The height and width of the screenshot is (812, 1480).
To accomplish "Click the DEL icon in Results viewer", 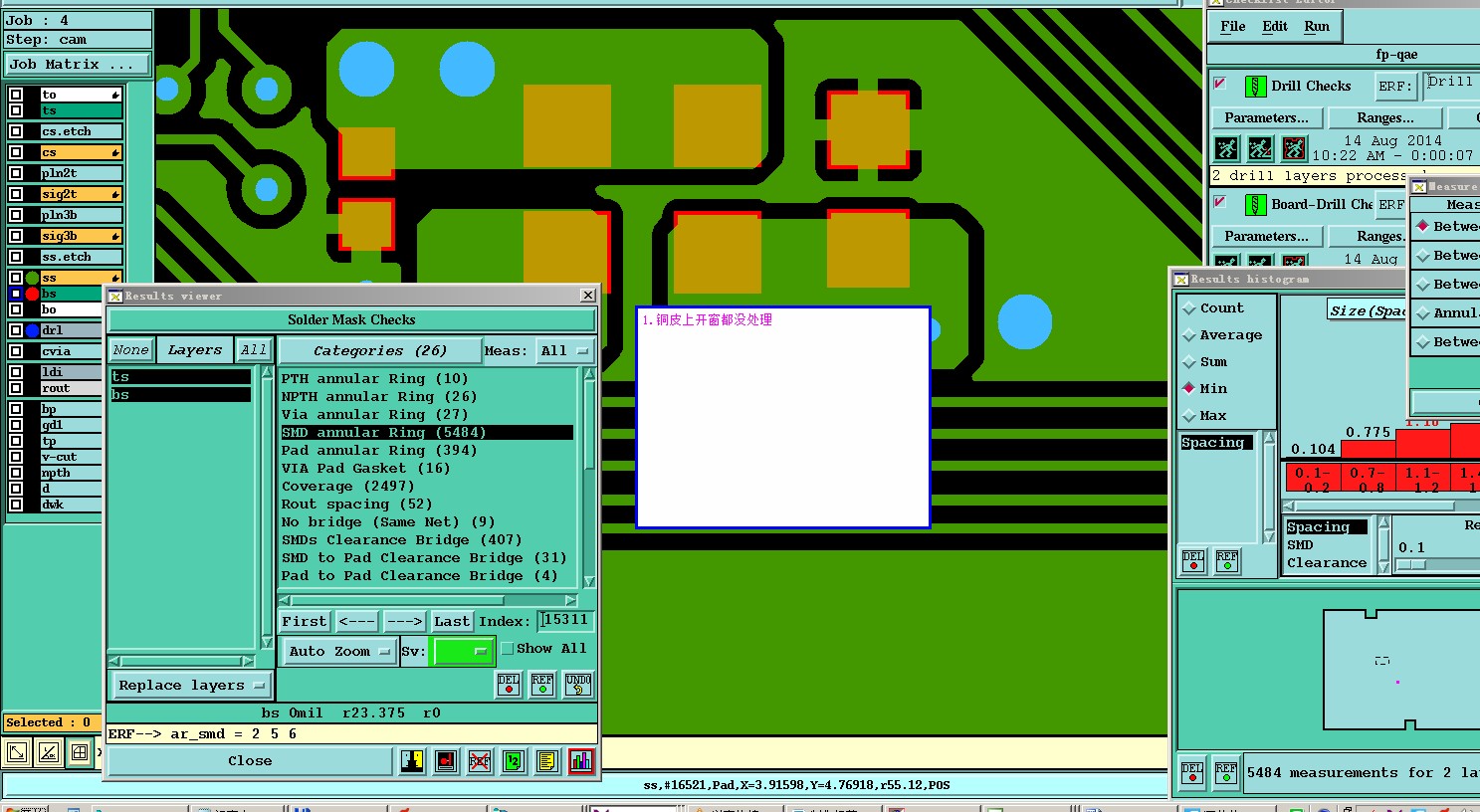I will point(509,685).
